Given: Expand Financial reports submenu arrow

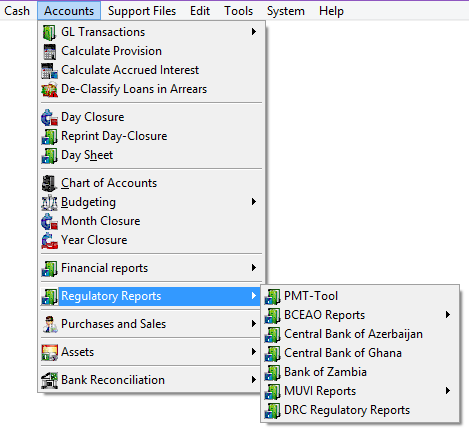Looking at the screenshot, I should coord(254,268).
